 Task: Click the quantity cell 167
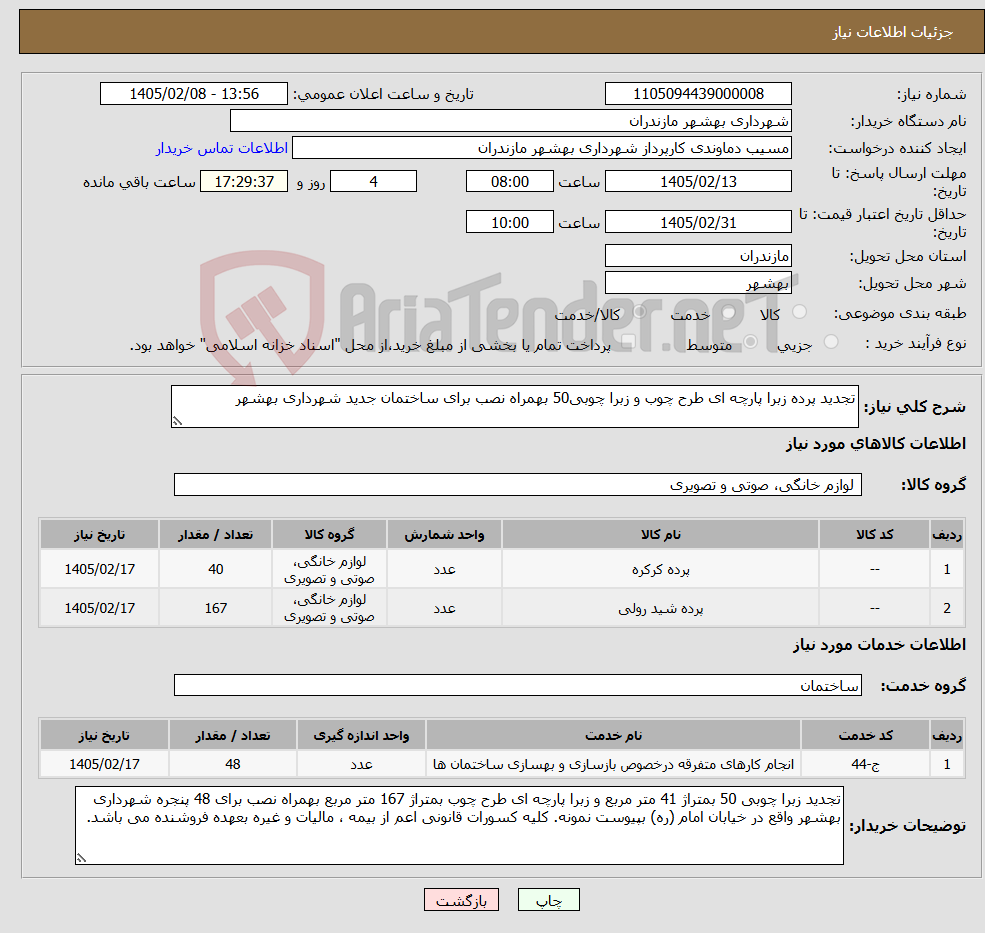[215, 608]
